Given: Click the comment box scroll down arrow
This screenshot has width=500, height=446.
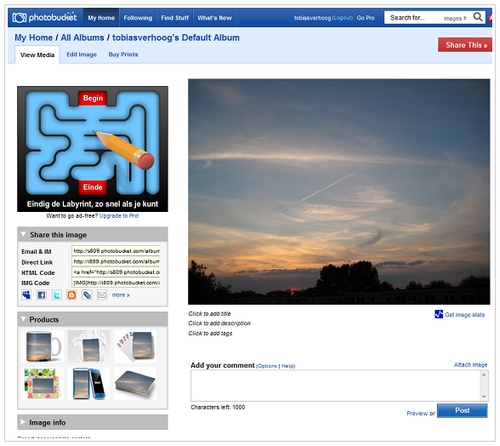Looking at the screenshot, I should [484, 397].
